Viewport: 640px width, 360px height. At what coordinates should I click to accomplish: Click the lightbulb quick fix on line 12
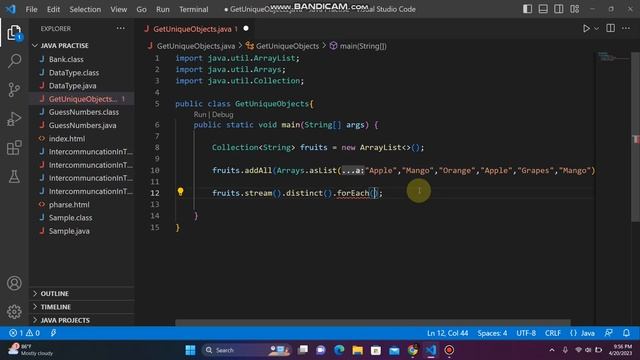tap(180, 191)
